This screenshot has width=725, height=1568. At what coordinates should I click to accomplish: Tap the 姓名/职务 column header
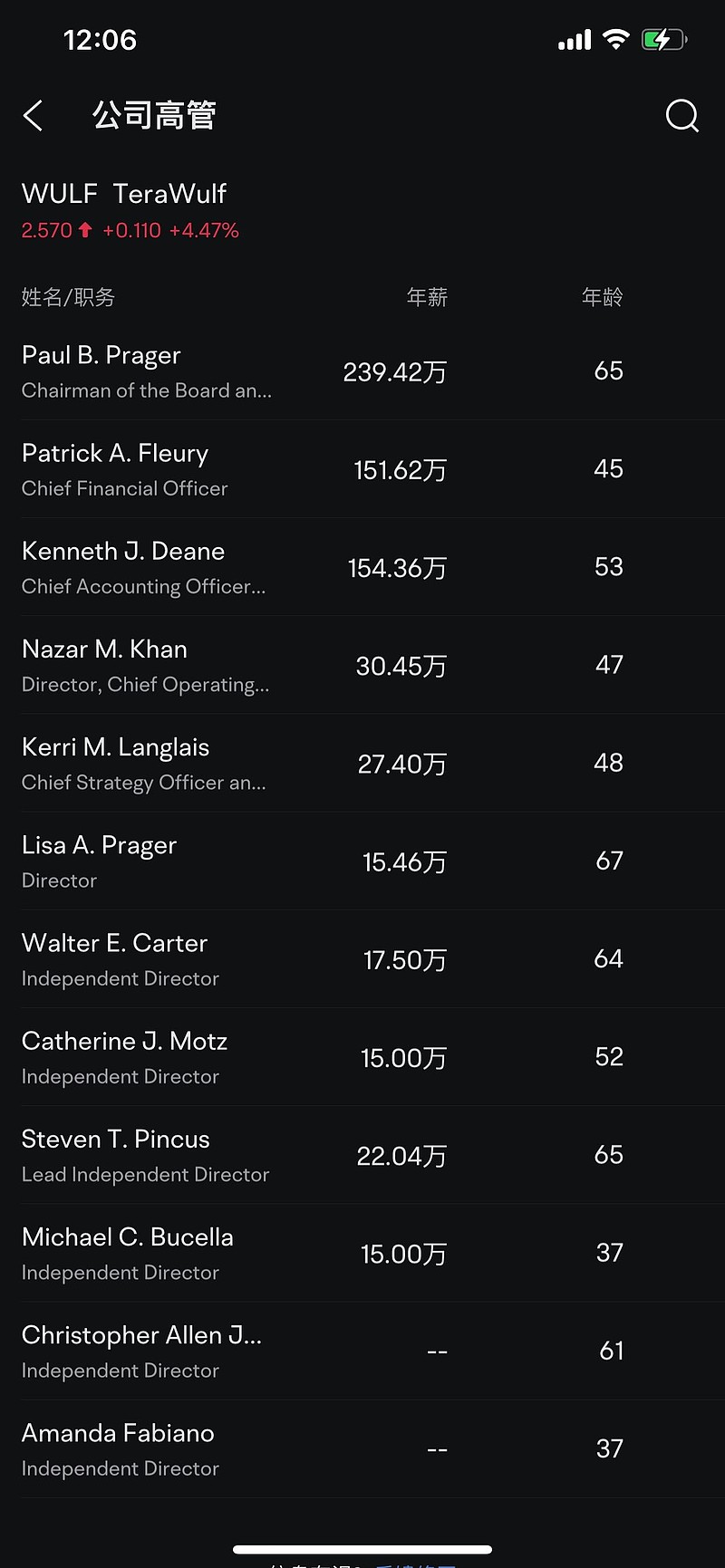point(68,297)
